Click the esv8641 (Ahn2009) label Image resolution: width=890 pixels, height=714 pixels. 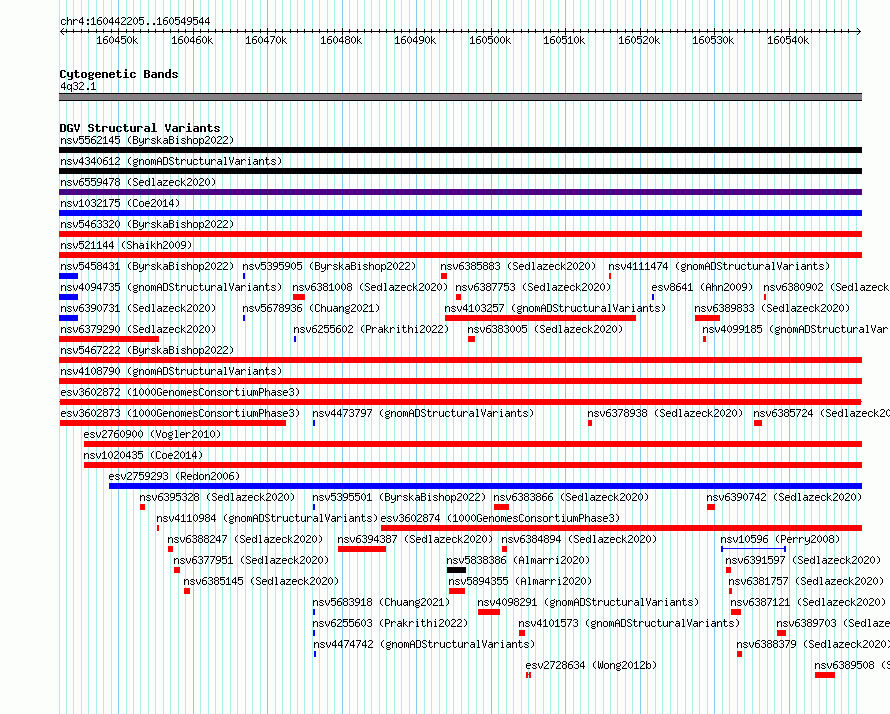pos(702,287)
